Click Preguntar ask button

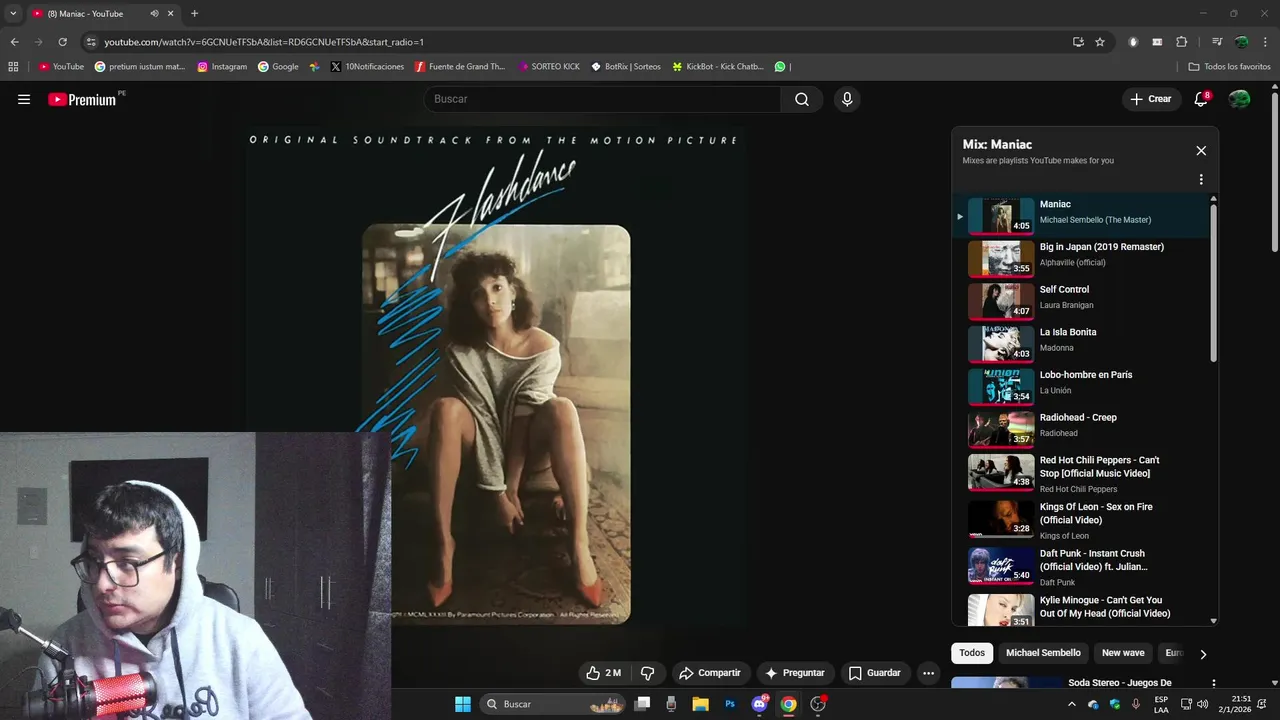(795, 673)
